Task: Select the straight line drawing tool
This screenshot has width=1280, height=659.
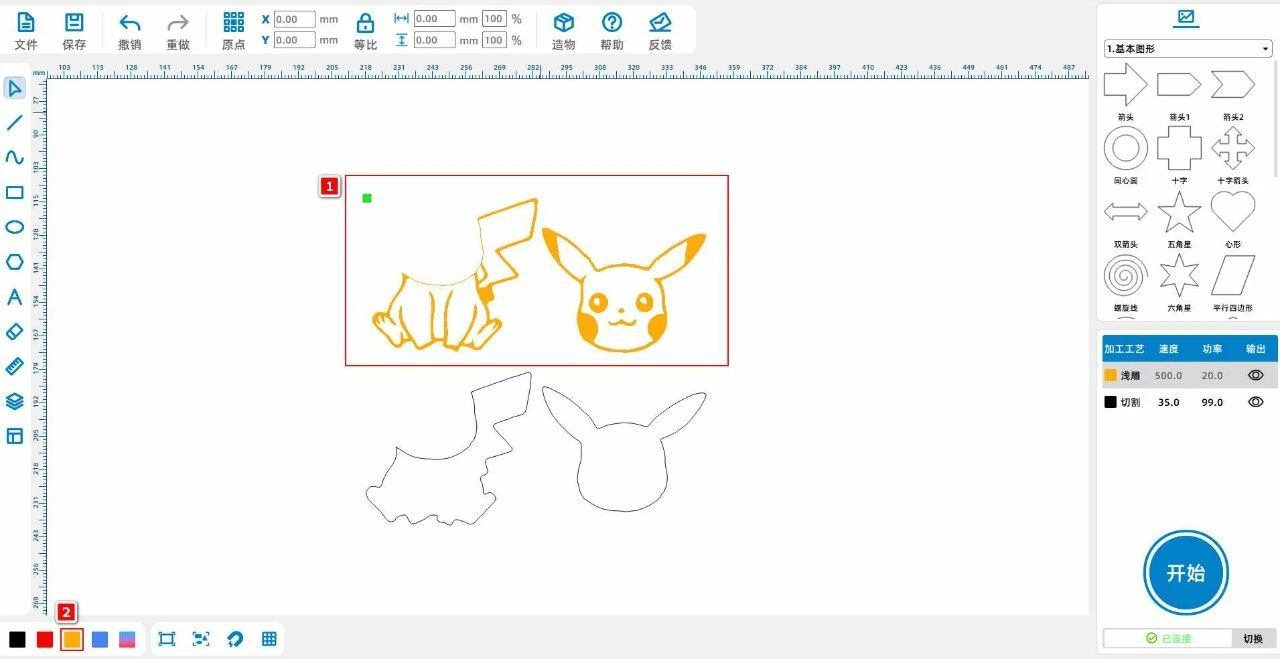Action: [14, 123]
